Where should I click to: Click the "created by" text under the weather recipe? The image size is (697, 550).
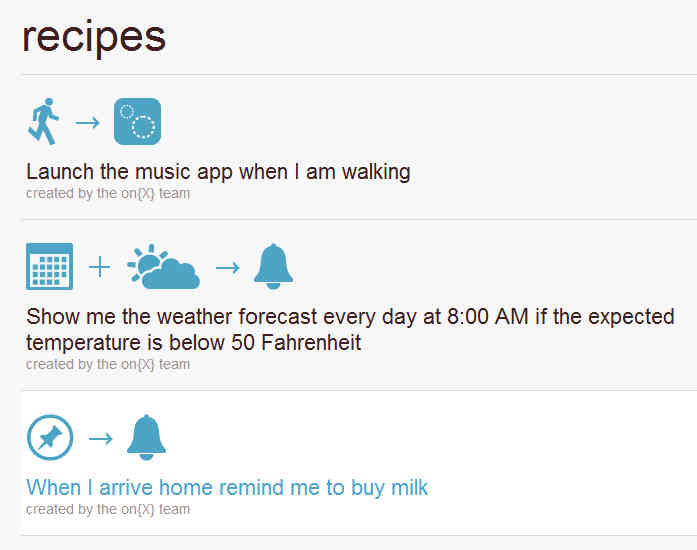pyautogui.click(x=108, y=364)
